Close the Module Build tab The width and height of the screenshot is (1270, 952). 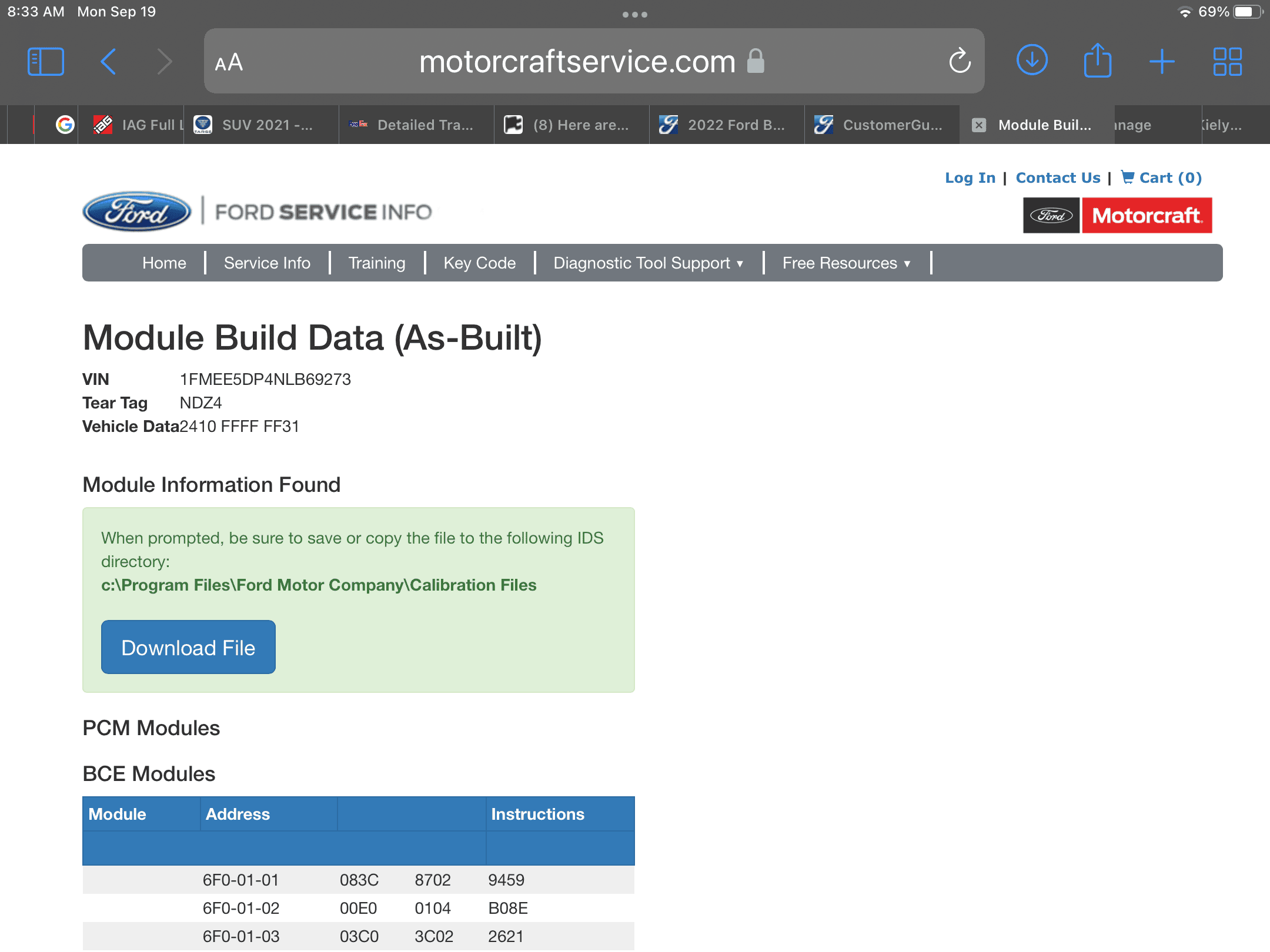pos(979,125)
